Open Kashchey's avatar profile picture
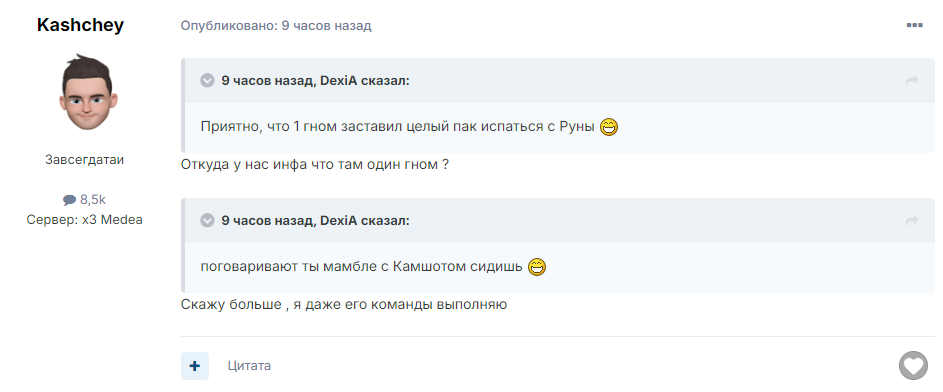This screenshot has width=943, height=392. coord(88,92)
